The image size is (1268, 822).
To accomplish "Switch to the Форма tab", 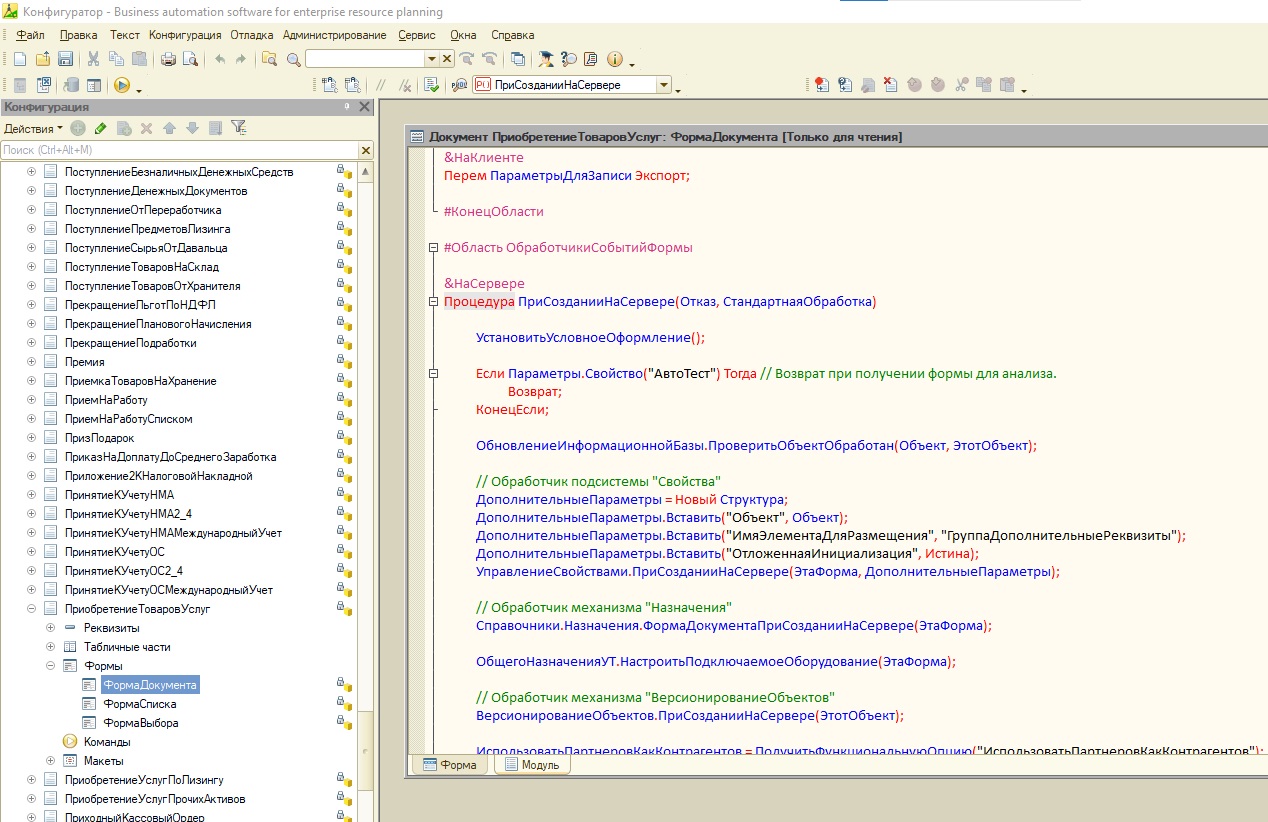I will 450,765.
